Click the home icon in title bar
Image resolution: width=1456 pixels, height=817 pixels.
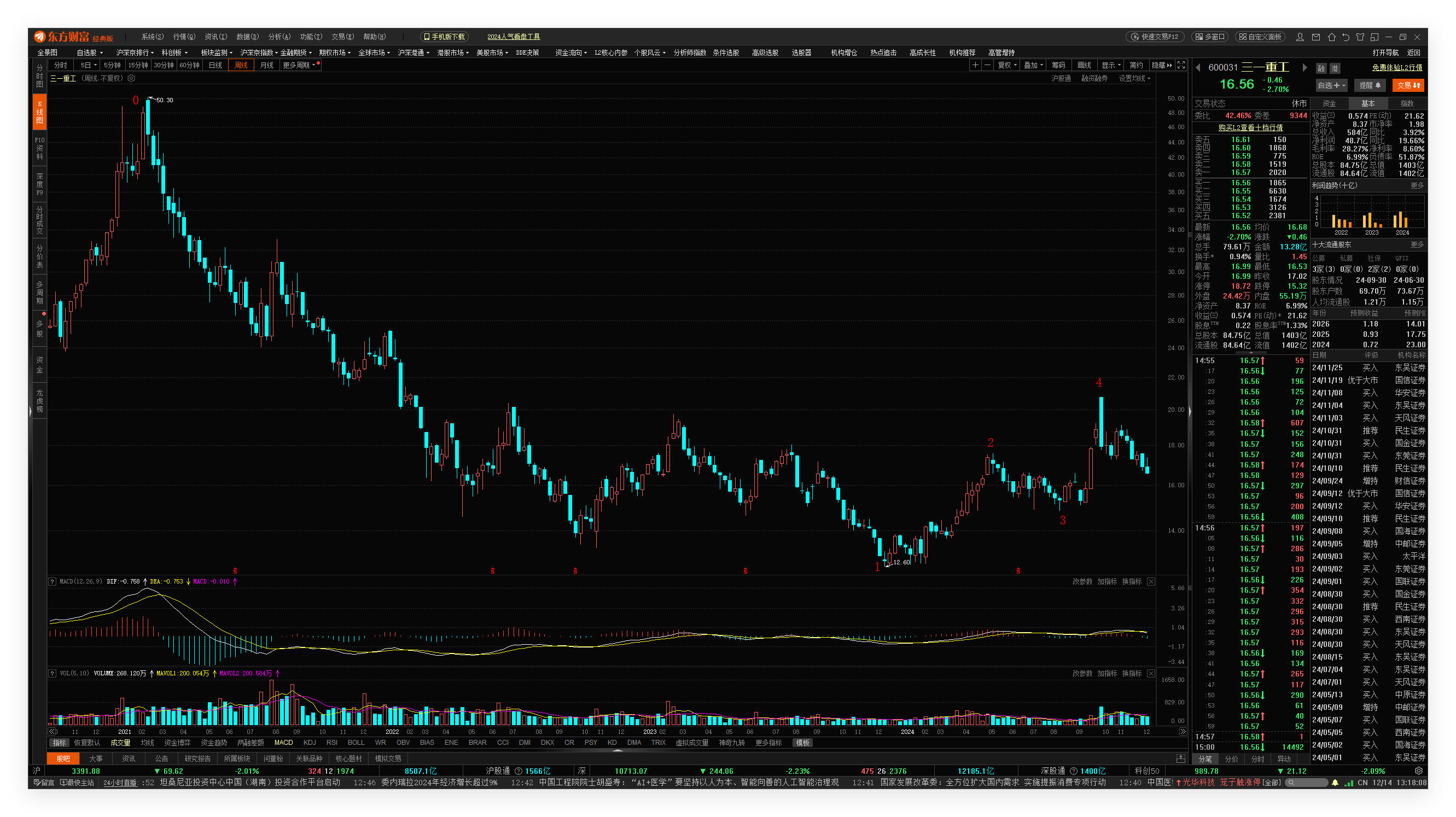[x=1332, y=37]
